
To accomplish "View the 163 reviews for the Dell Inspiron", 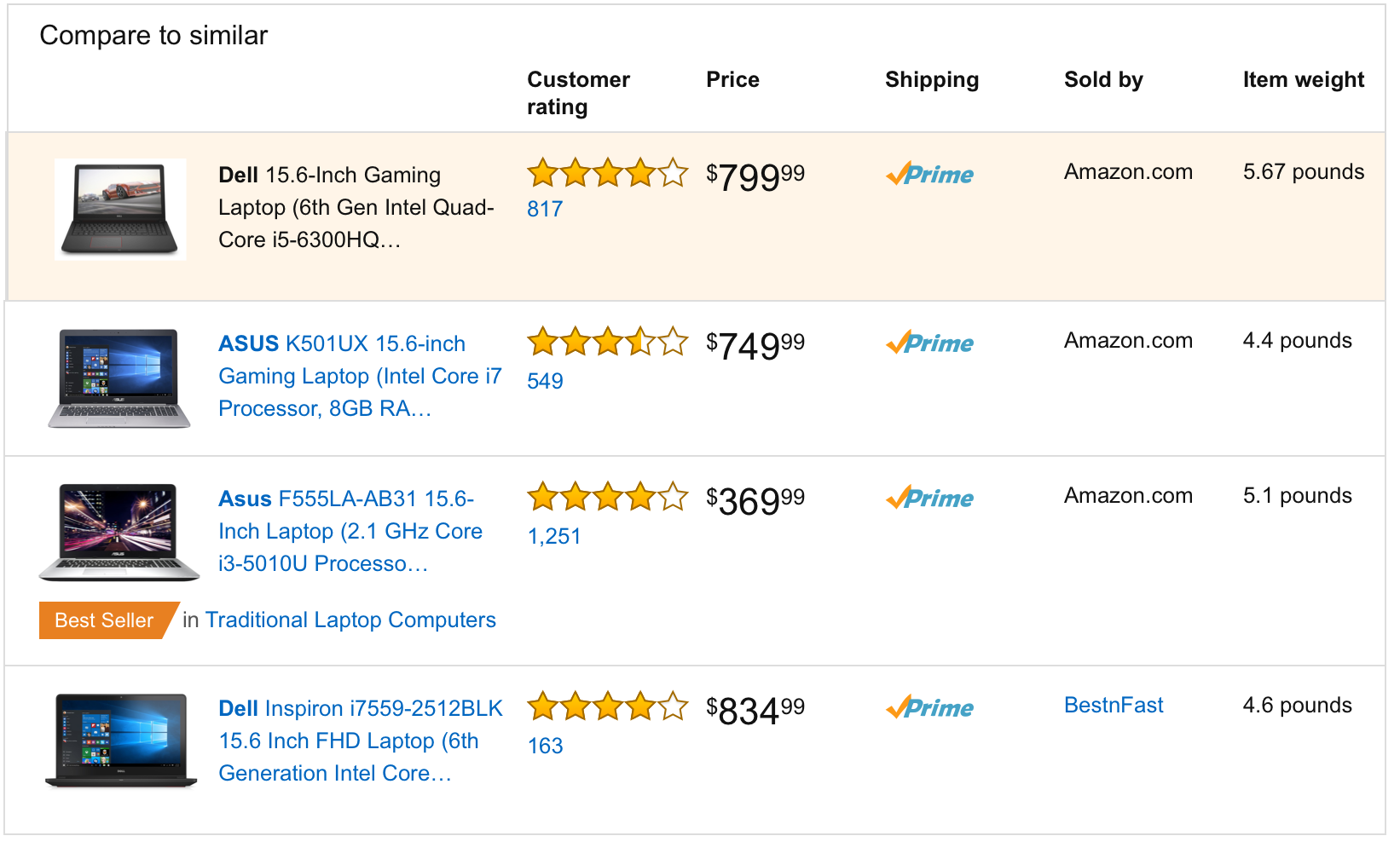I will pos(546,746).
